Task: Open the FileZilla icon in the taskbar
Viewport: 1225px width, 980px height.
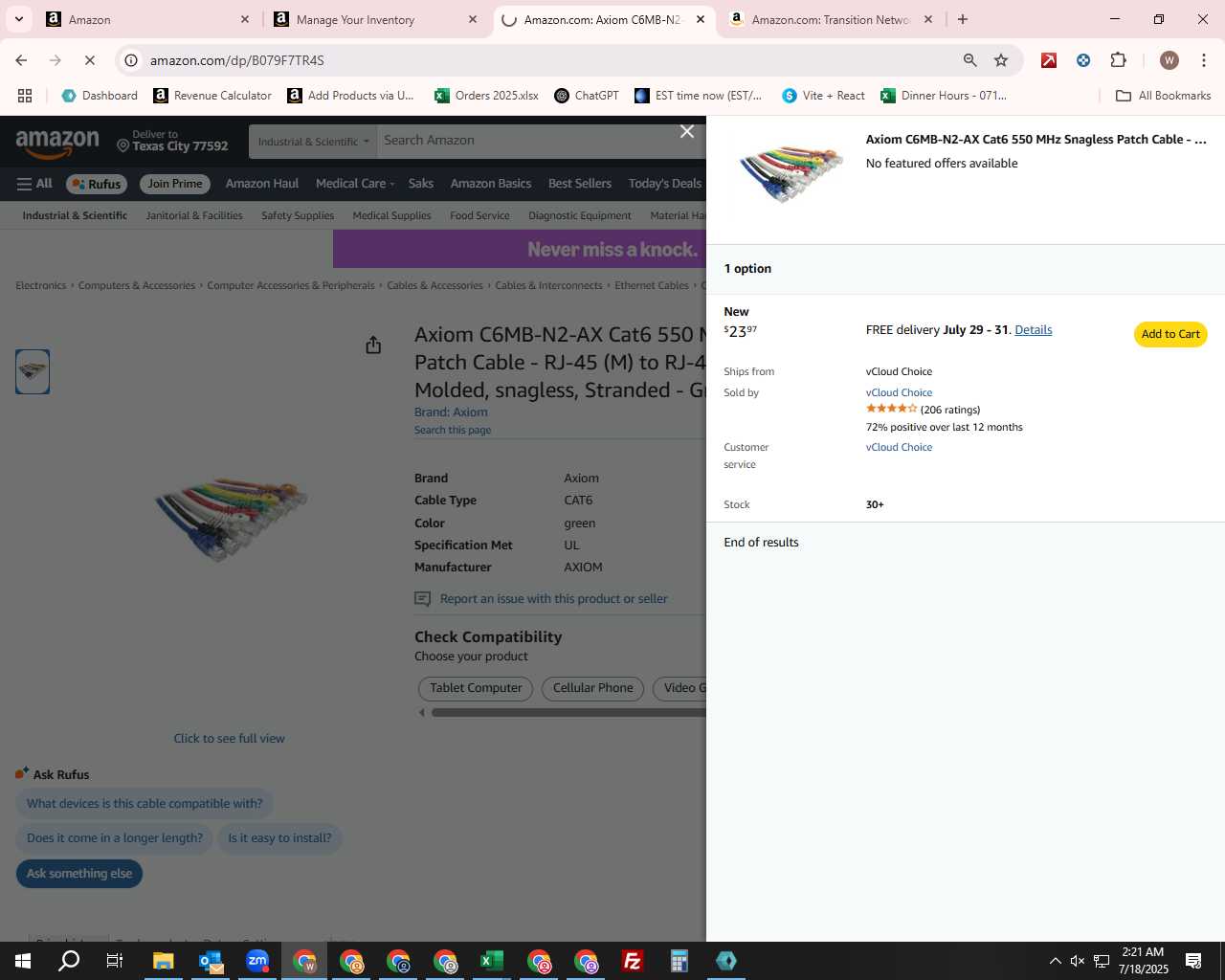Action: click(x=632, y=961)
